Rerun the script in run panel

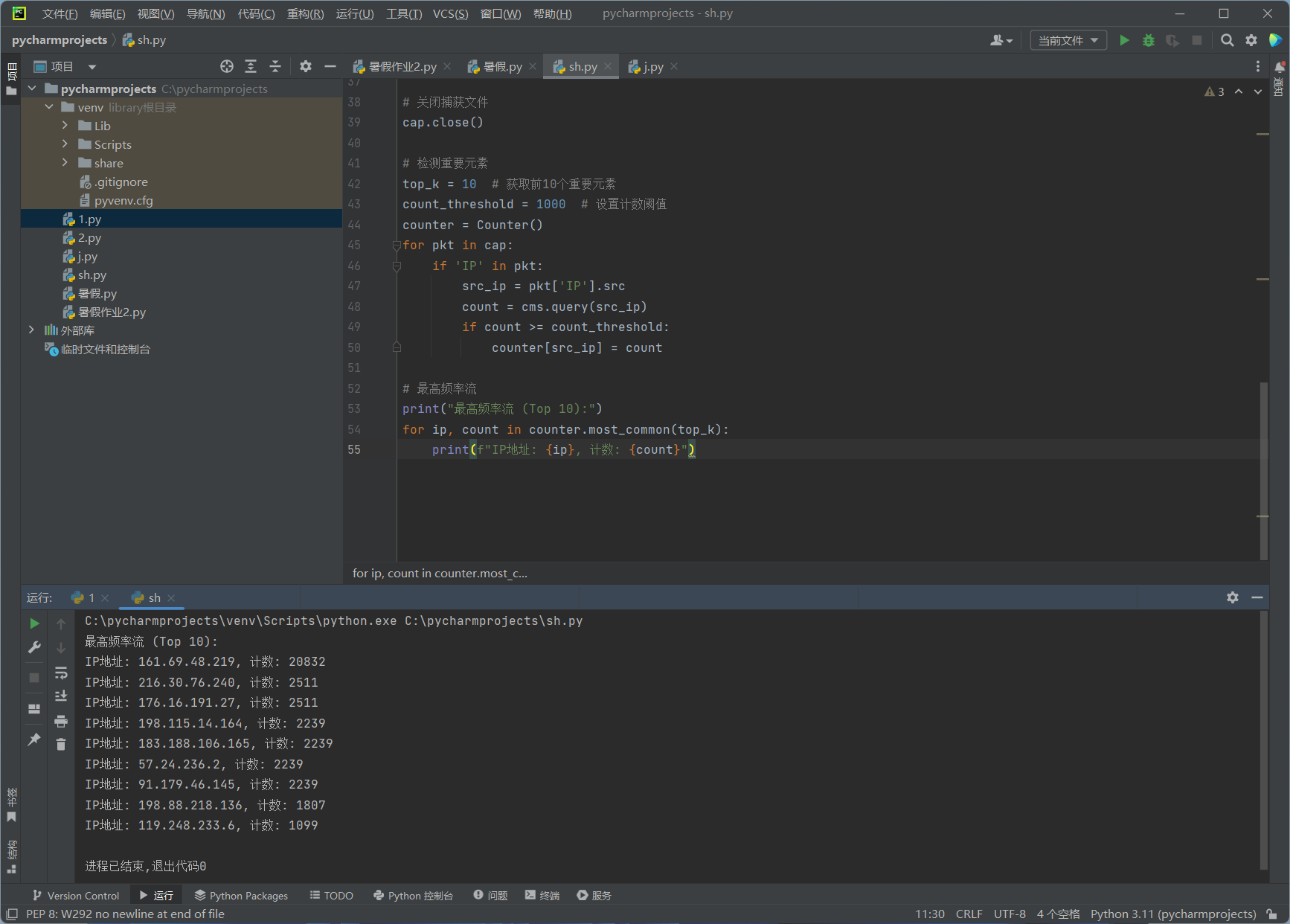pyautogui.click(x=34, y=623)
